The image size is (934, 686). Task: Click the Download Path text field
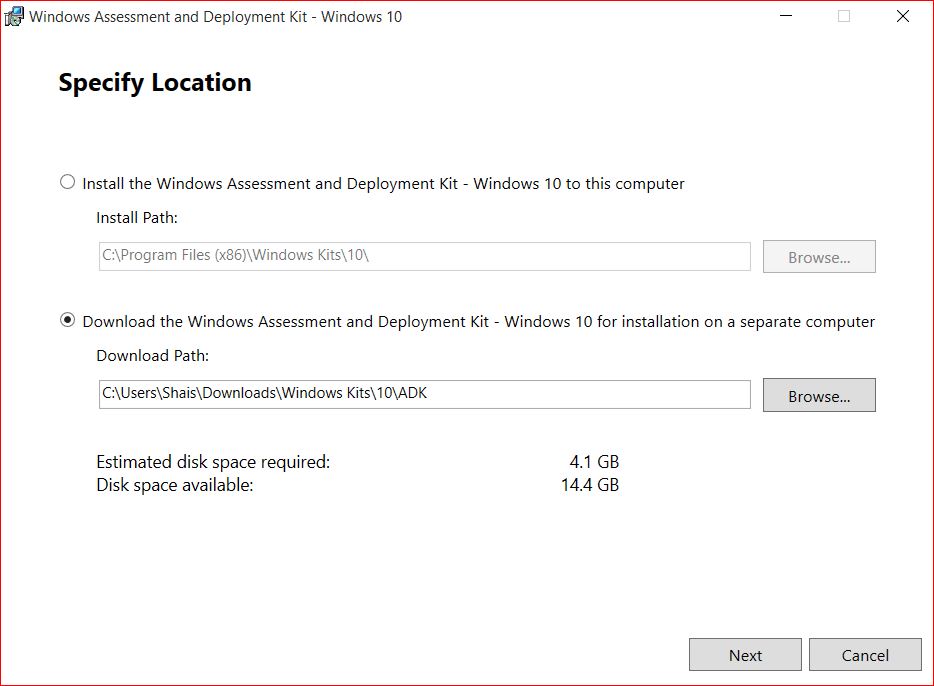point(424,394)
